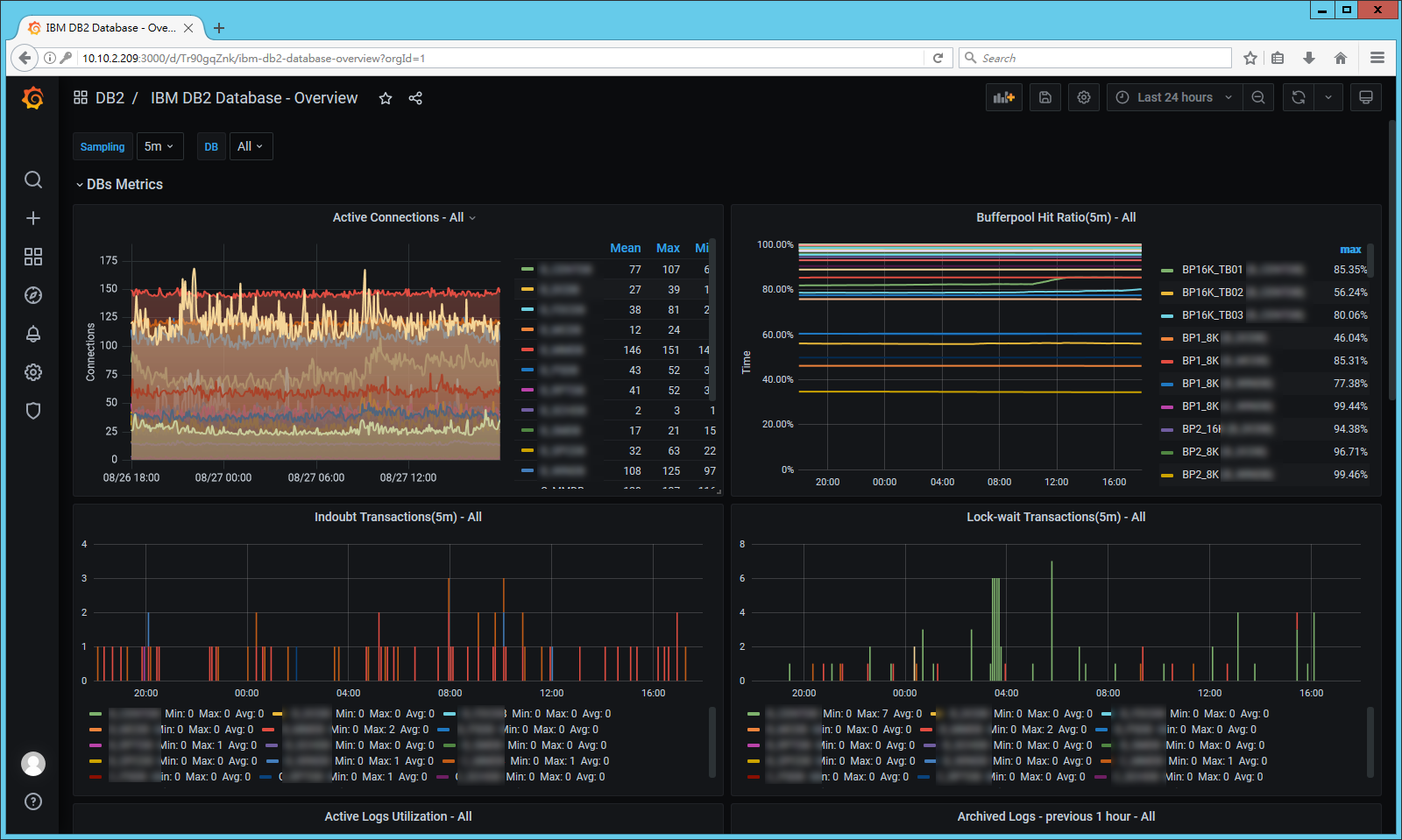Open the sidebar search icon

33,180
